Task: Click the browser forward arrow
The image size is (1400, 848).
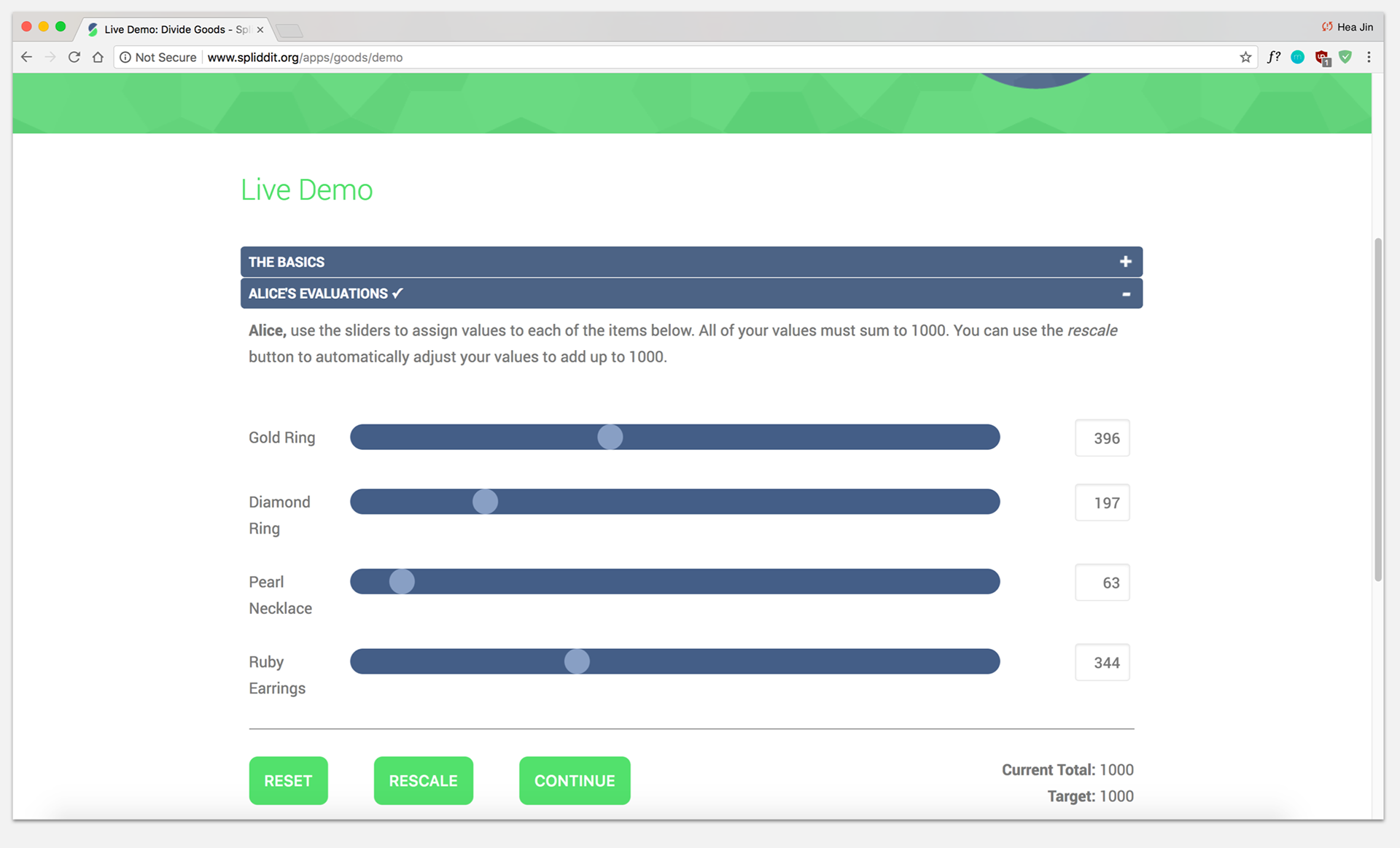Action: coord(50,57)
